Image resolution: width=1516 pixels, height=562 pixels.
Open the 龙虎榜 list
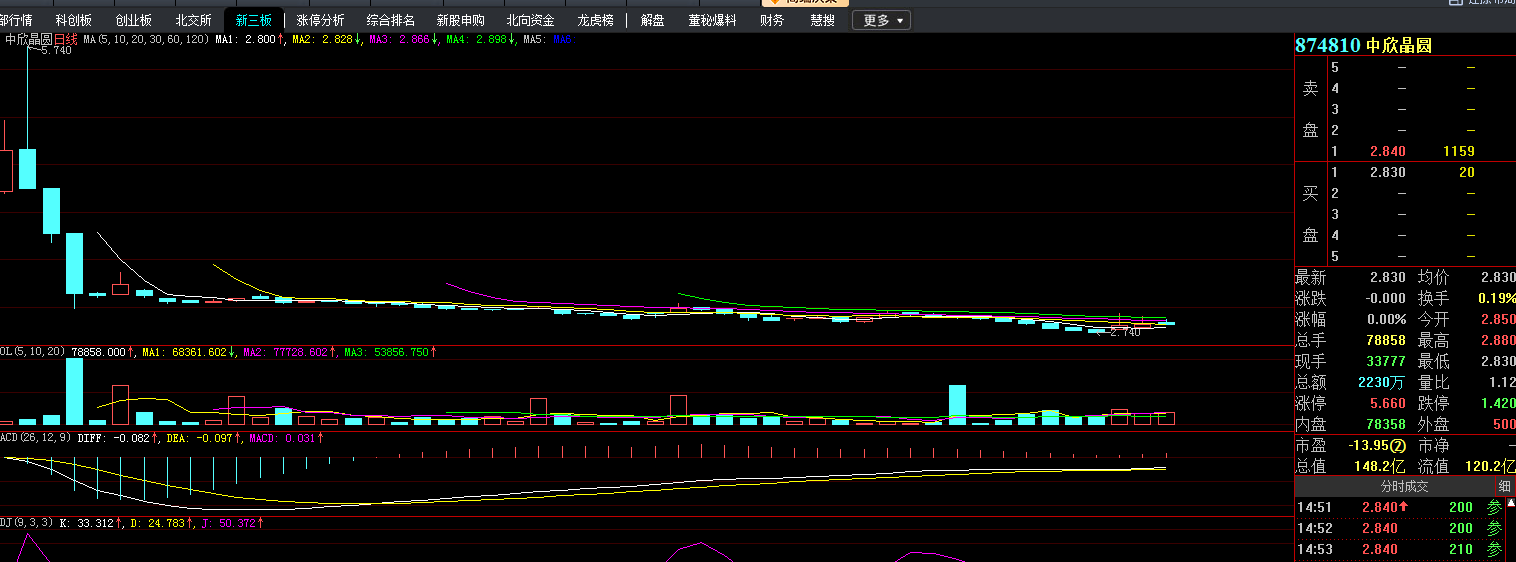[x=595, y=20]
